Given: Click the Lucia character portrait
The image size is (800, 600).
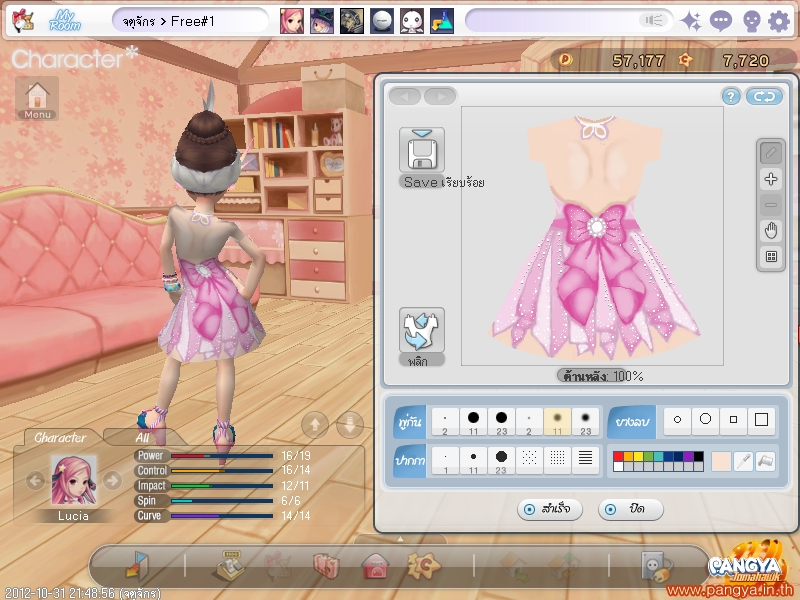Looking at the screenshot, I should [x=73, y=481].
